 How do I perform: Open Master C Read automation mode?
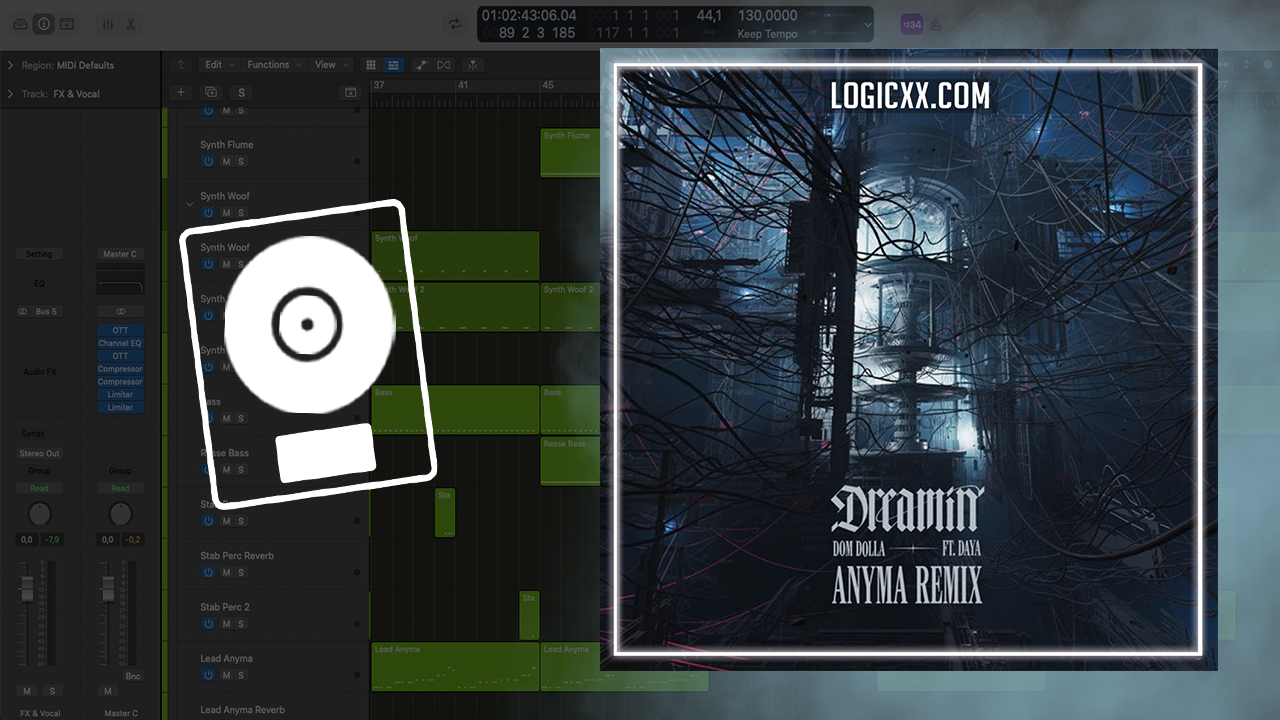point(120,488)
